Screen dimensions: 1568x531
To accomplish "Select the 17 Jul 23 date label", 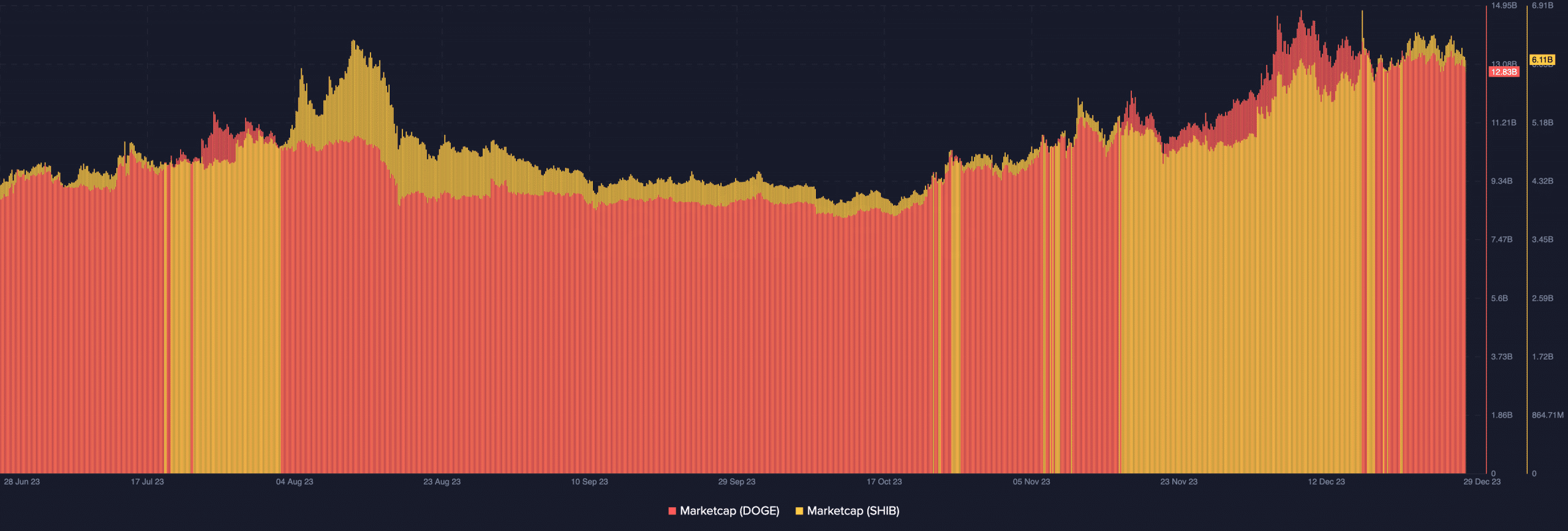I will pos(148,481).
